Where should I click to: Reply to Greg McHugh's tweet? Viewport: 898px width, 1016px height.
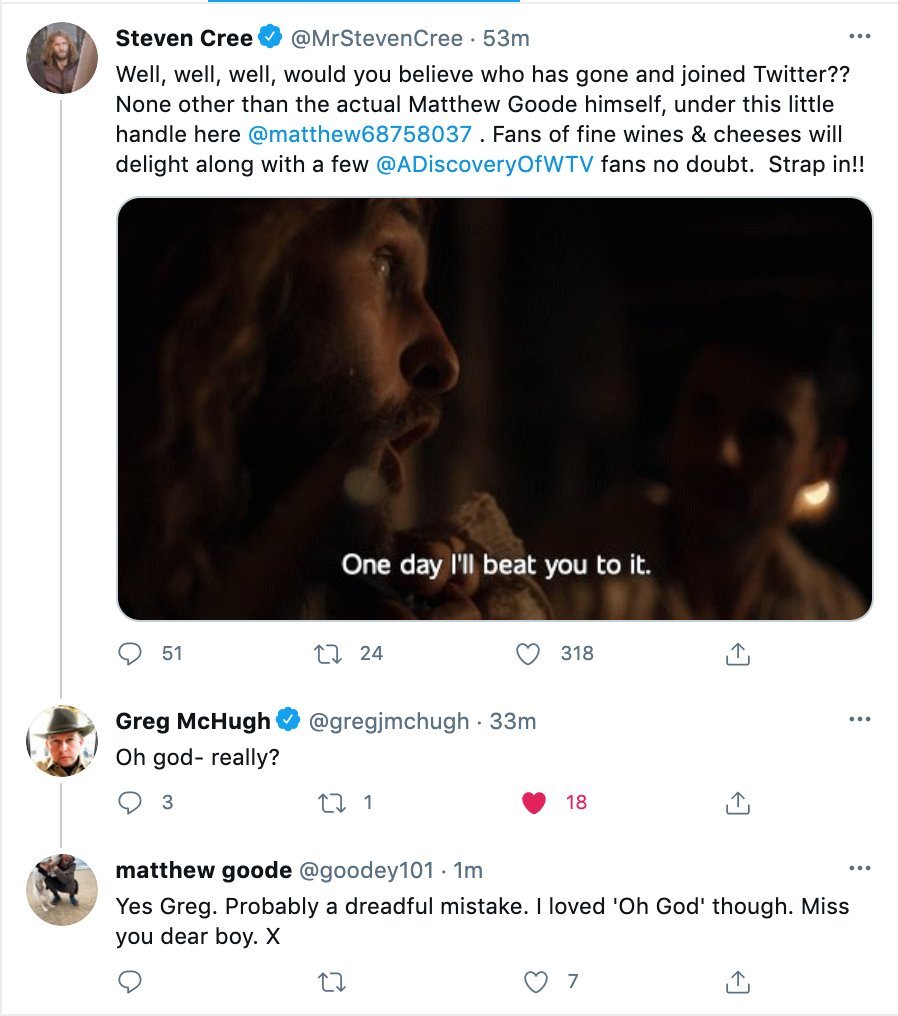point(131,802)
